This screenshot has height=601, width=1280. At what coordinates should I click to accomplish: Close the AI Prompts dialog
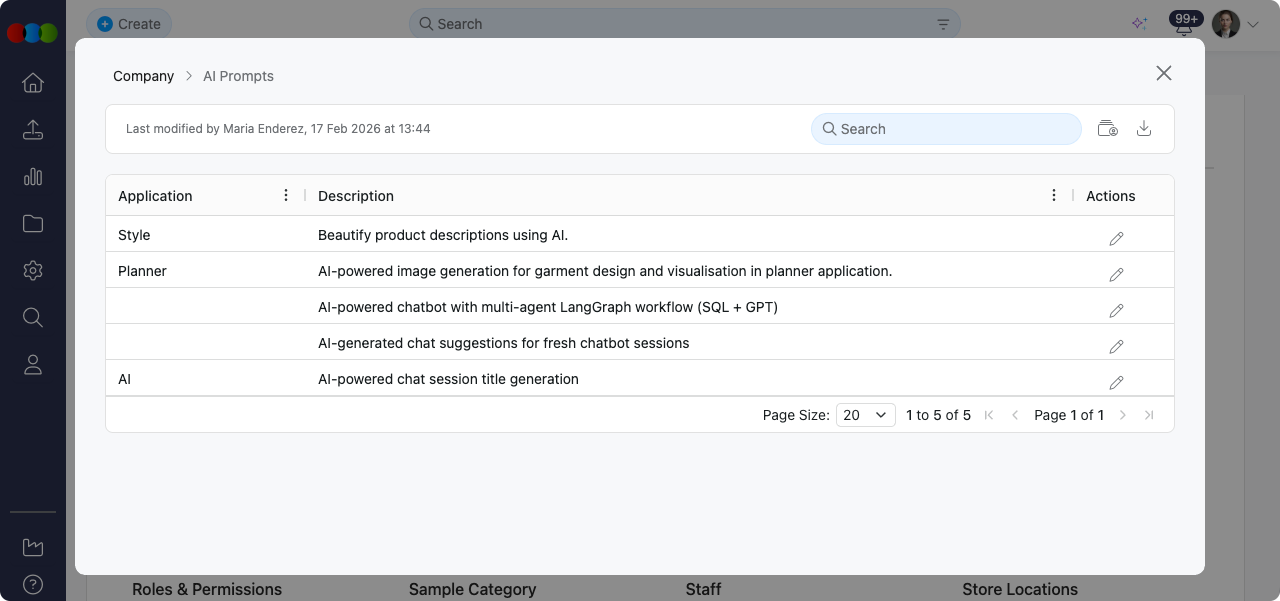(1163, 73)
